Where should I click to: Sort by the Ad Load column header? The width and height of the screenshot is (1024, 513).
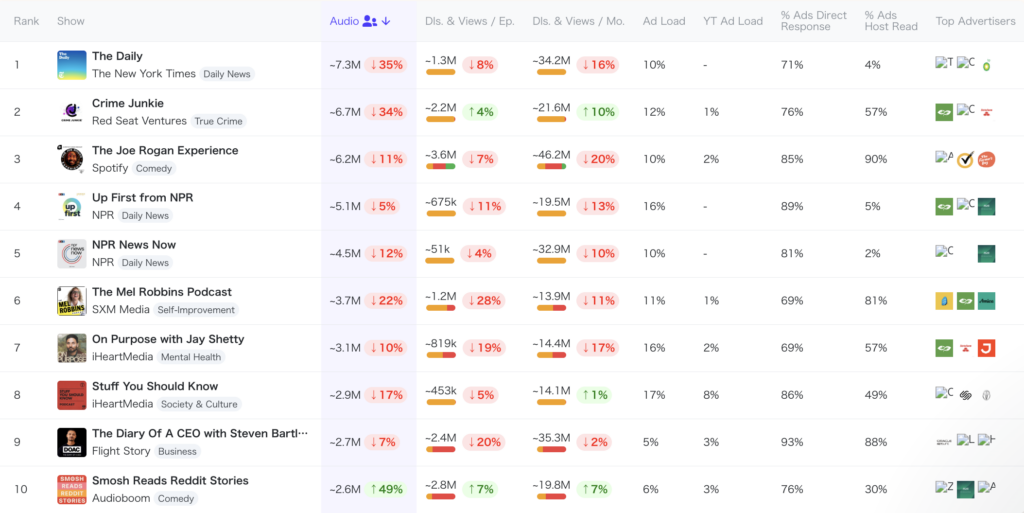pyautogui.click(x=664, y=21)
